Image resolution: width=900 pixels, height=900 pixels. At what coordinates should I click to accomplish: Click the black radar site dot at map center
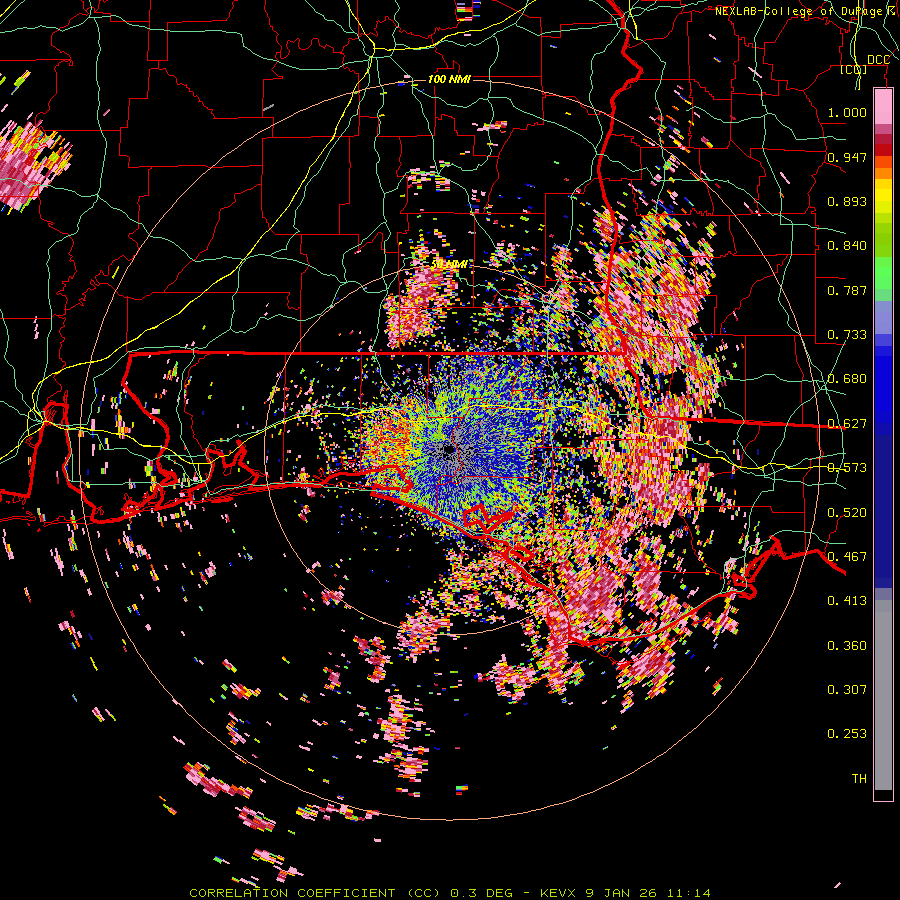[x=448, y=451]
